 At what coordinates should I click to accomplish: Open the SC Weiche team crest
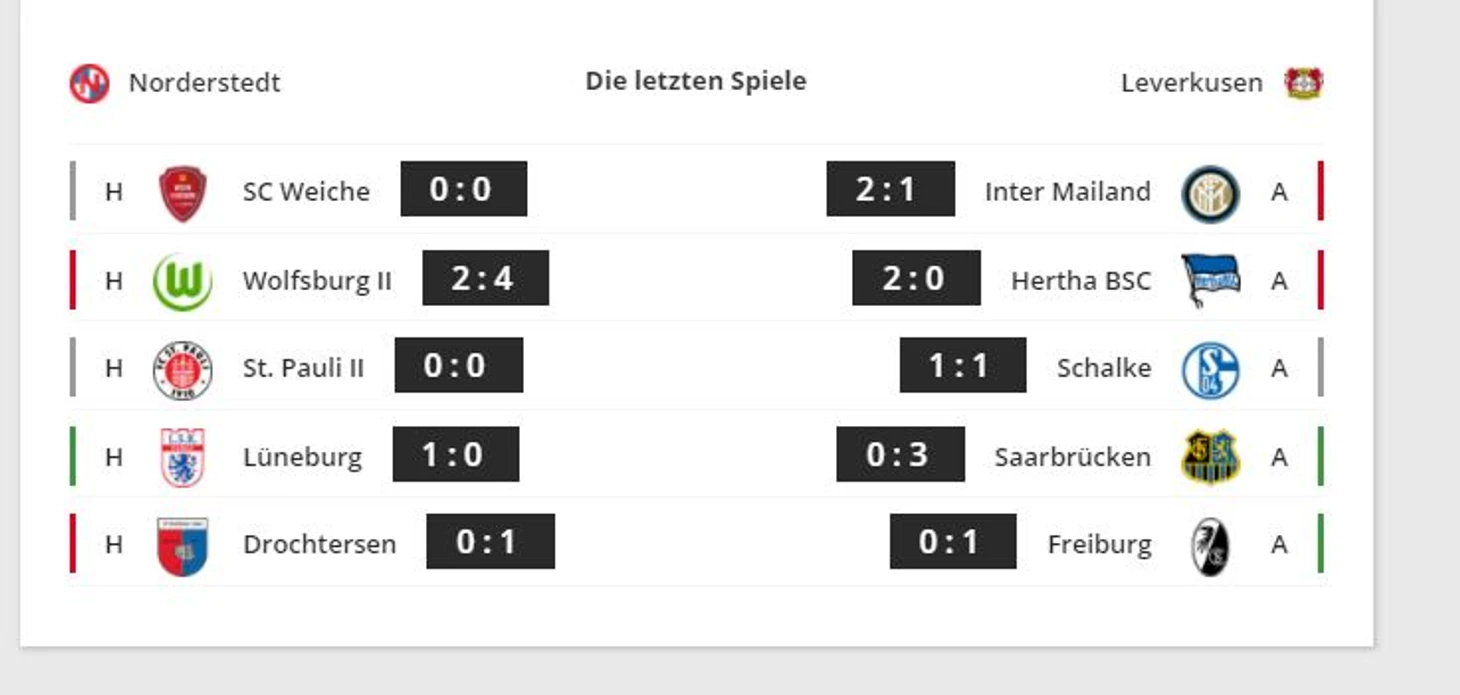(182, 193)
